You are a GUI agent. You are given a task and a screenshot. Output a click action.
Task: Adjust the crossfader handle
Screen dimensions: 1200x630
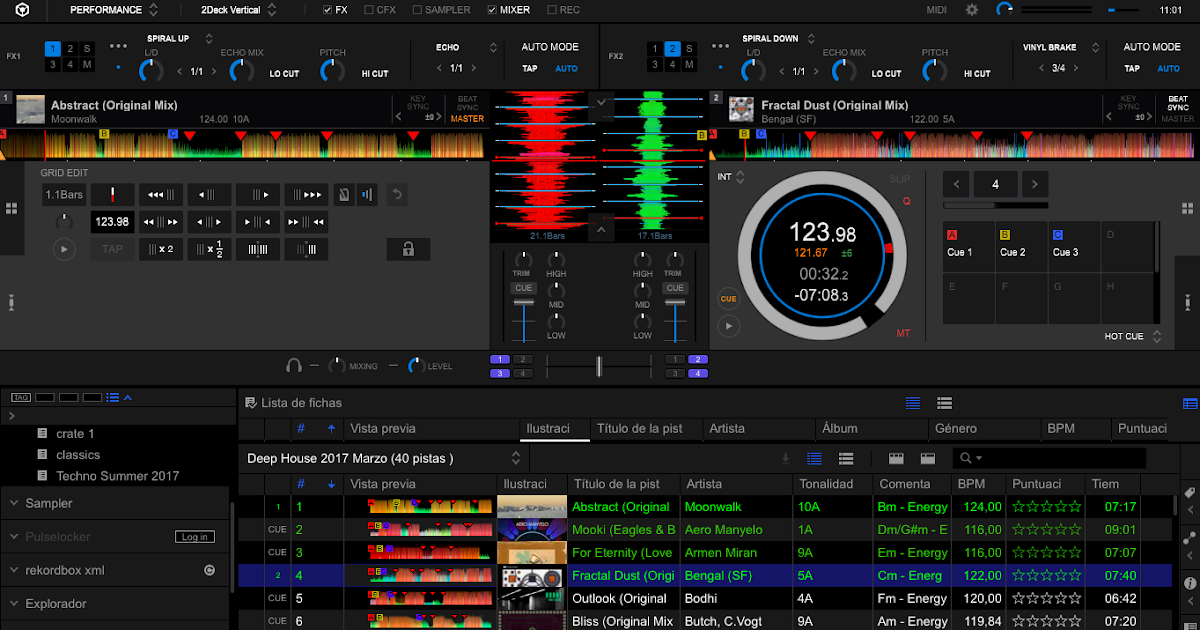click(598, 366)
